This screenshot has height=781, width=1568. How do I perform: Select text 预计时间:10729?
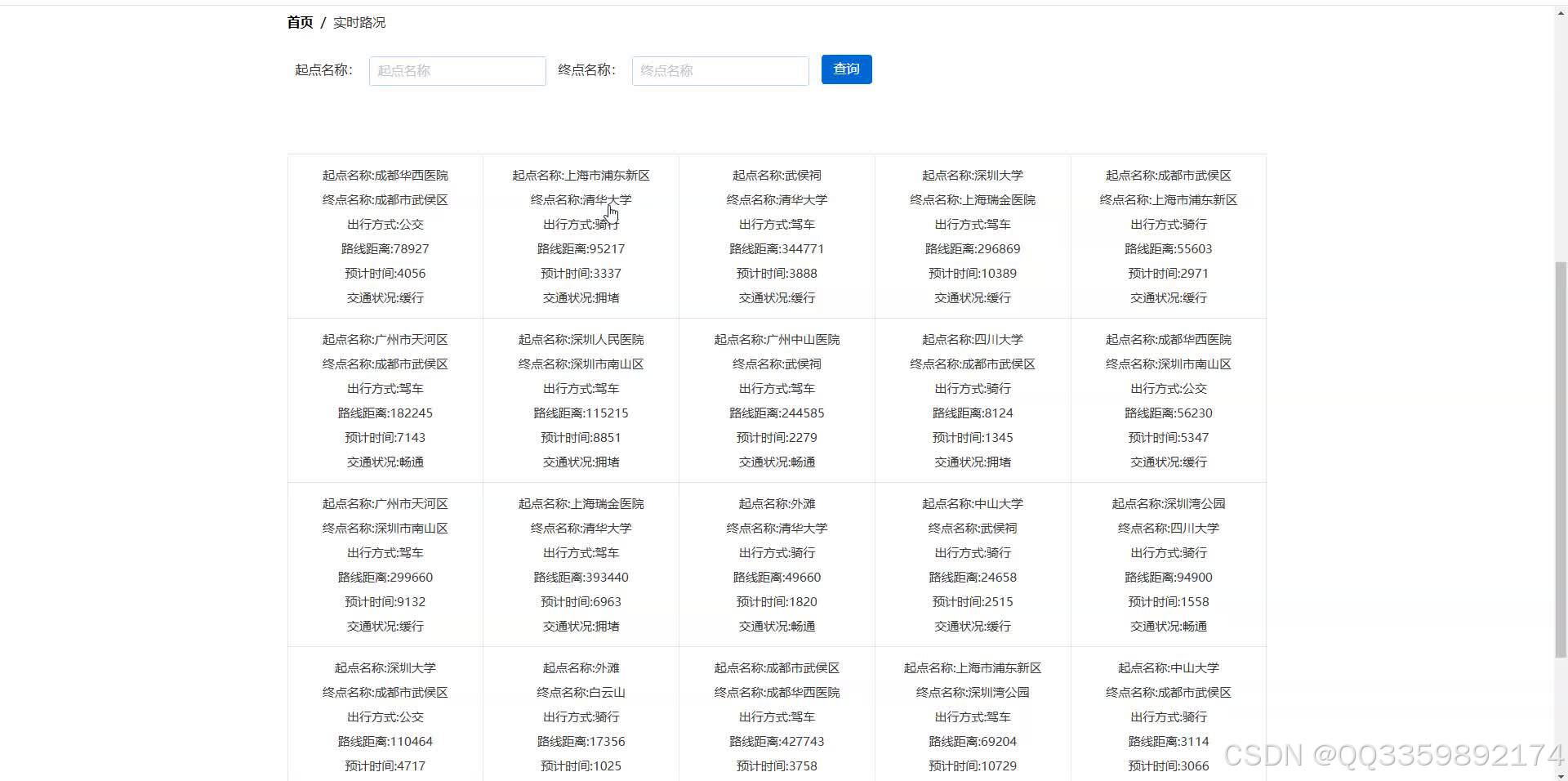click(x=973, y=766)
